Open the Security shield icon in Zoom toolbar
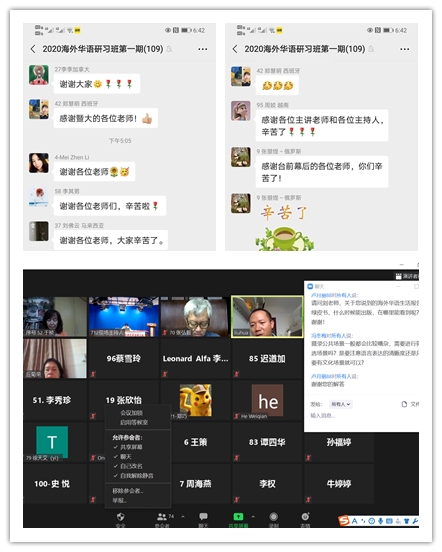This screenshot has height=552, width=442. (121, 517)
